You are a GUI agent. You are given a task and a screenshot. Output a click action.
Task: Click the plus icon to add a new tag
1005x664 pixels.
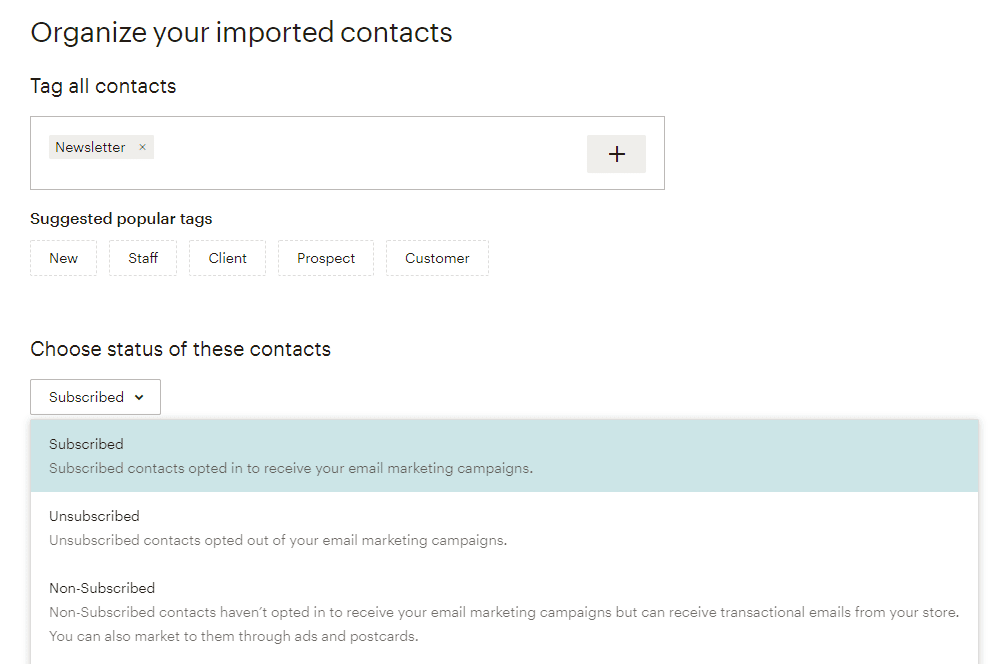point(616,153)
